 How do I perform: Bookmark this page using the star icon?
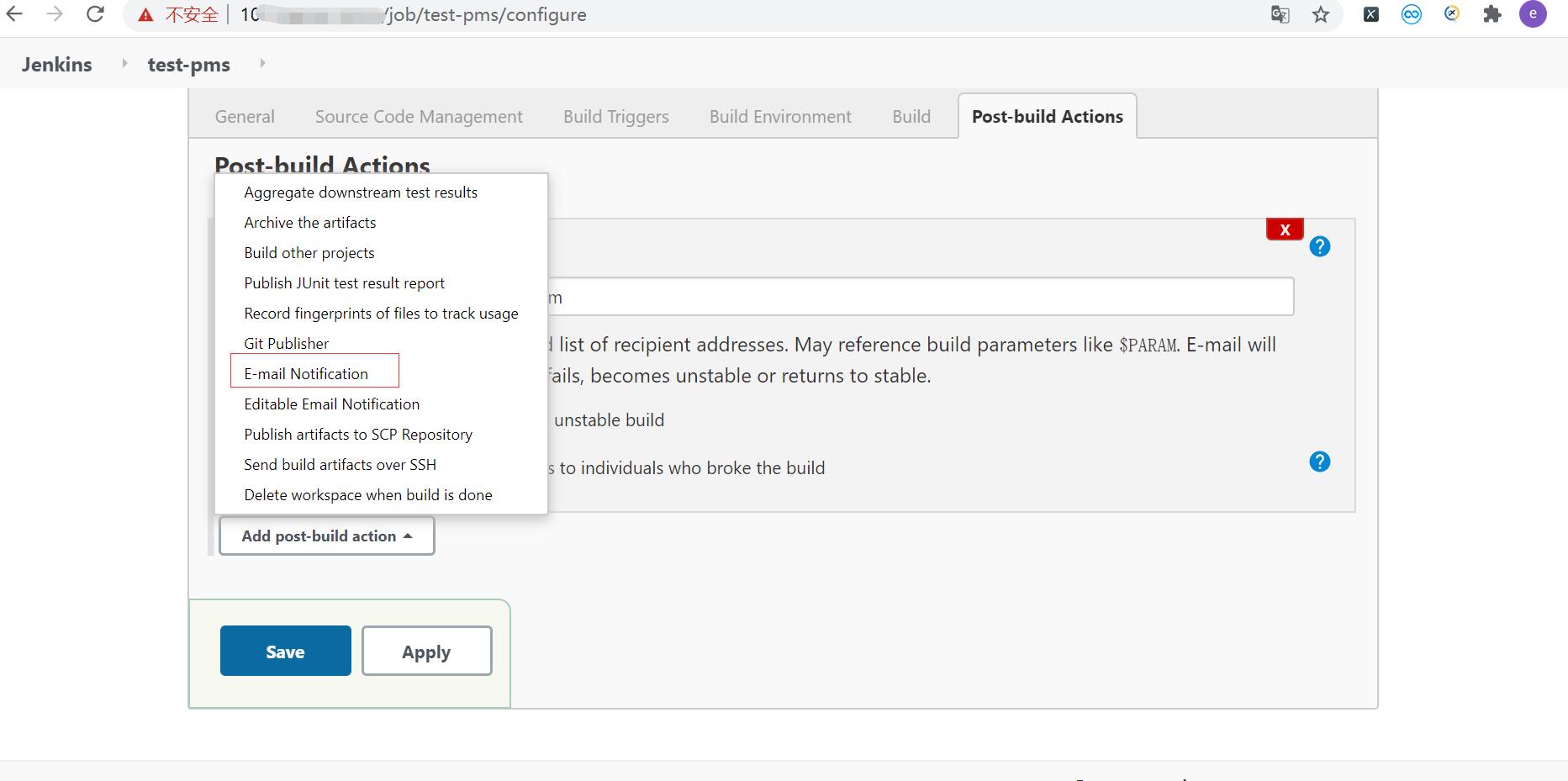point(1321,14)
